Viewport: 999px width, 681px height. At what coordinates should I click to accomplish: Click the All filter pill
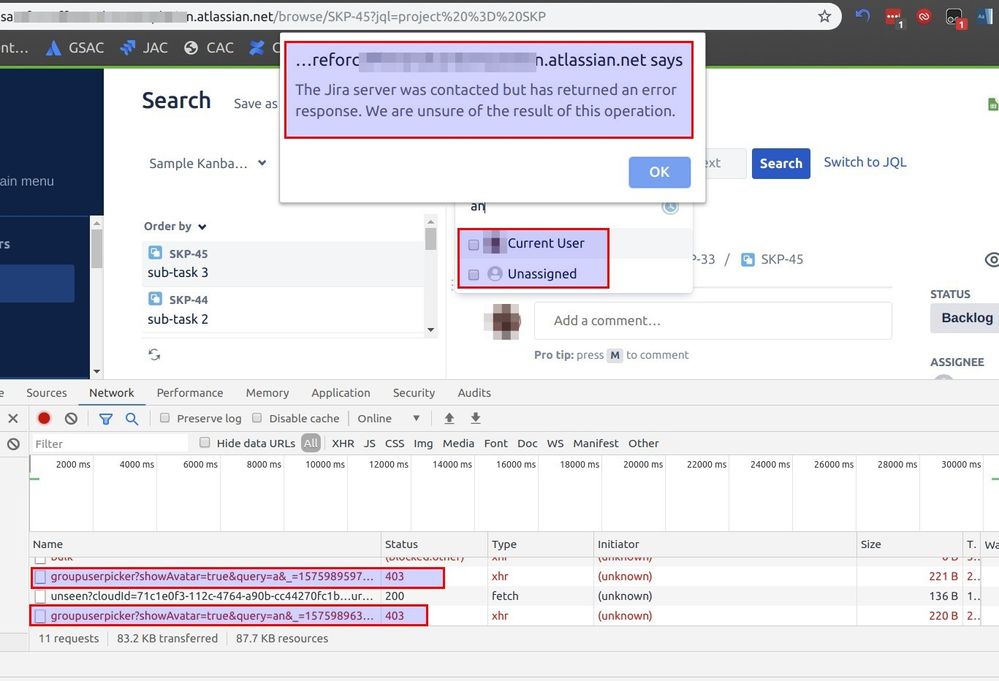(x=311, y=443)
